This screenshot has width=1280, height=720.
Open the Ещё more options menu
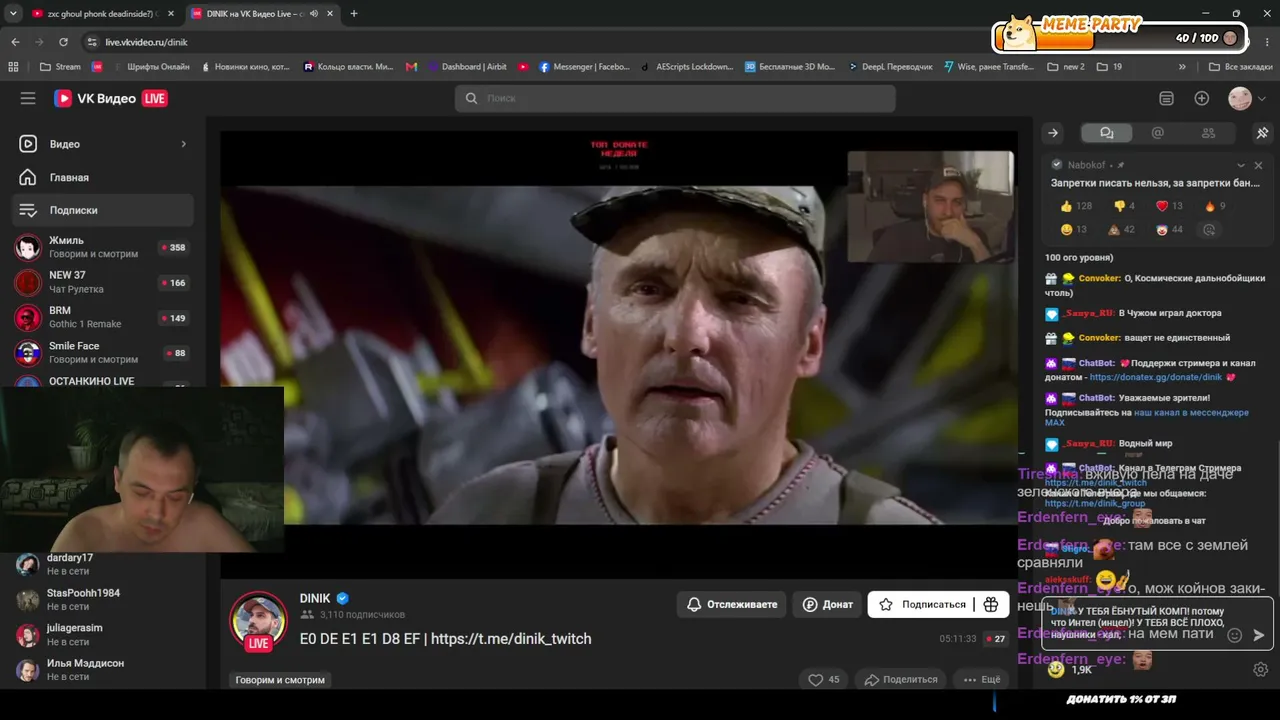click(982, 679)
